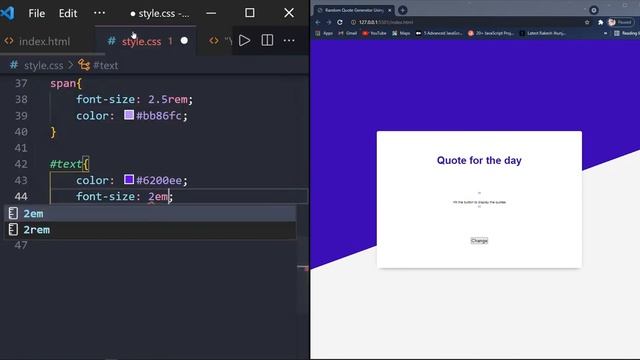Click the #text selector on line 42
Image resolution: width=640 pixels, height=360 pixels.
[66, 164]
